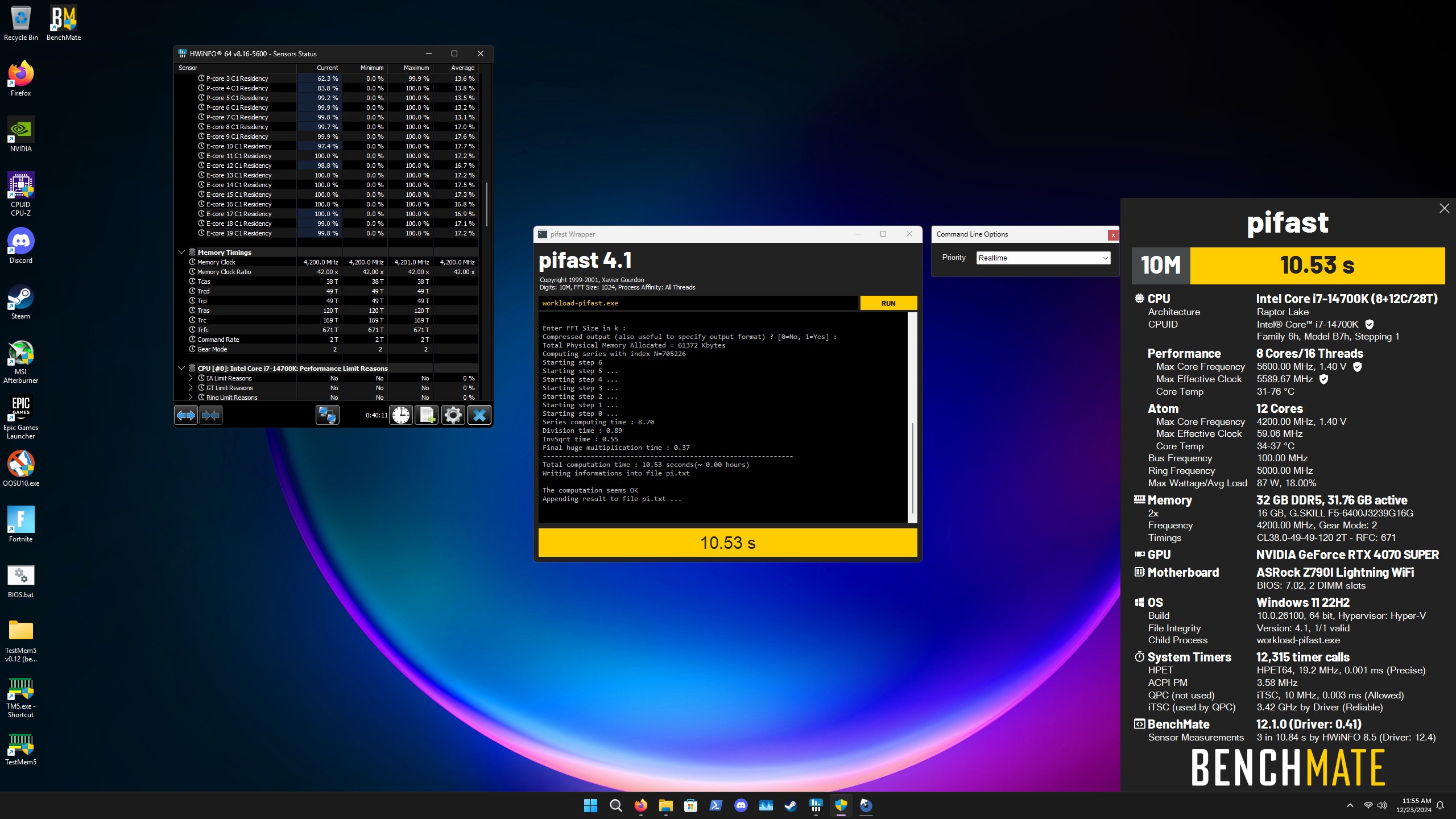Close the BenchMate pifast result panel

click(1444, 208)
